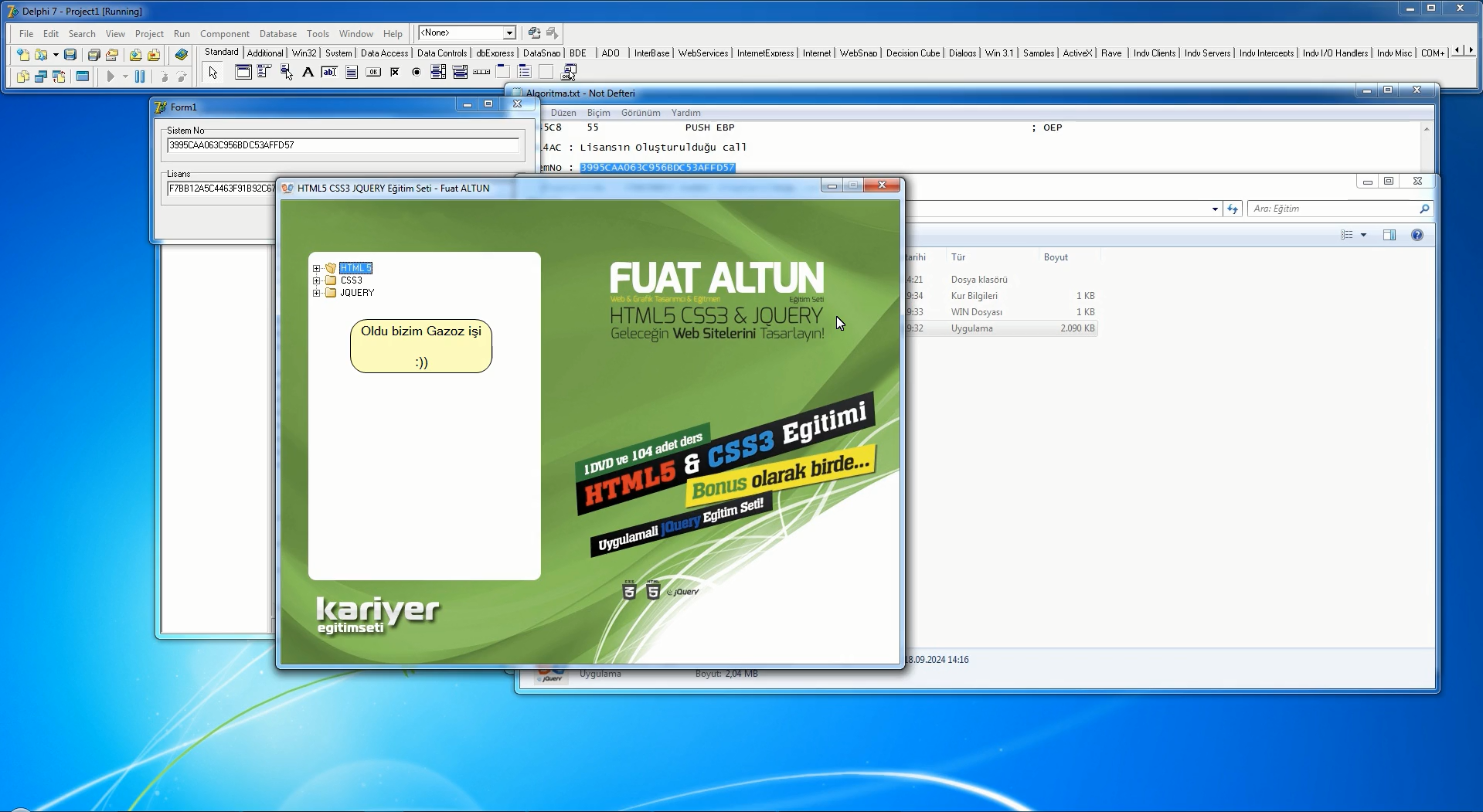This screenshot has width=1483, height=812.
Task: Click the Sistem No input field
Action: coord(343,145)
